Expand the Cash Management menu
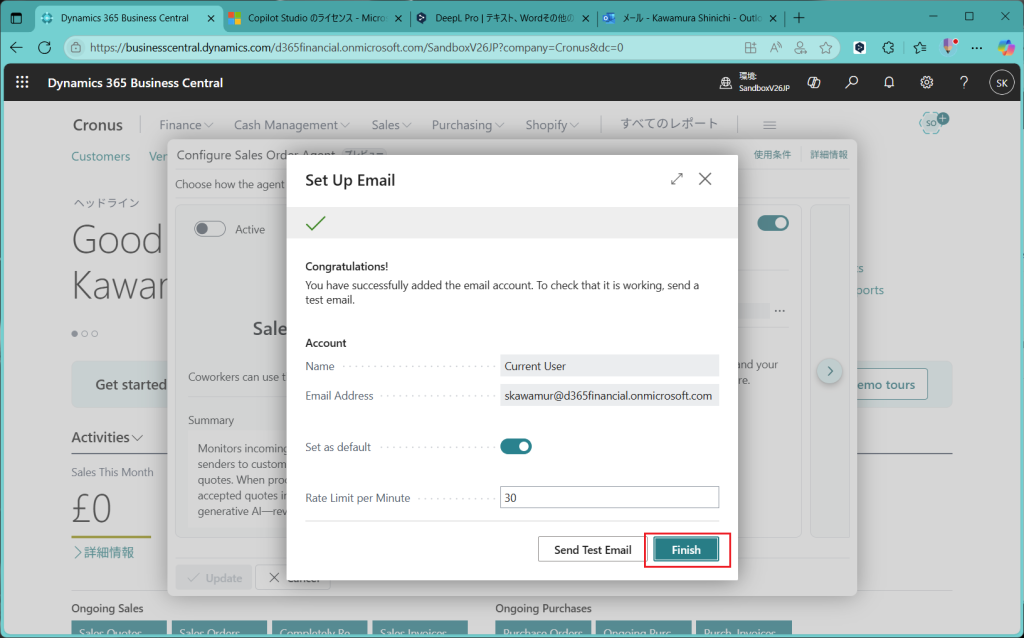The width and height of the screenshot is (1024, 638). [x=292, y=125]
